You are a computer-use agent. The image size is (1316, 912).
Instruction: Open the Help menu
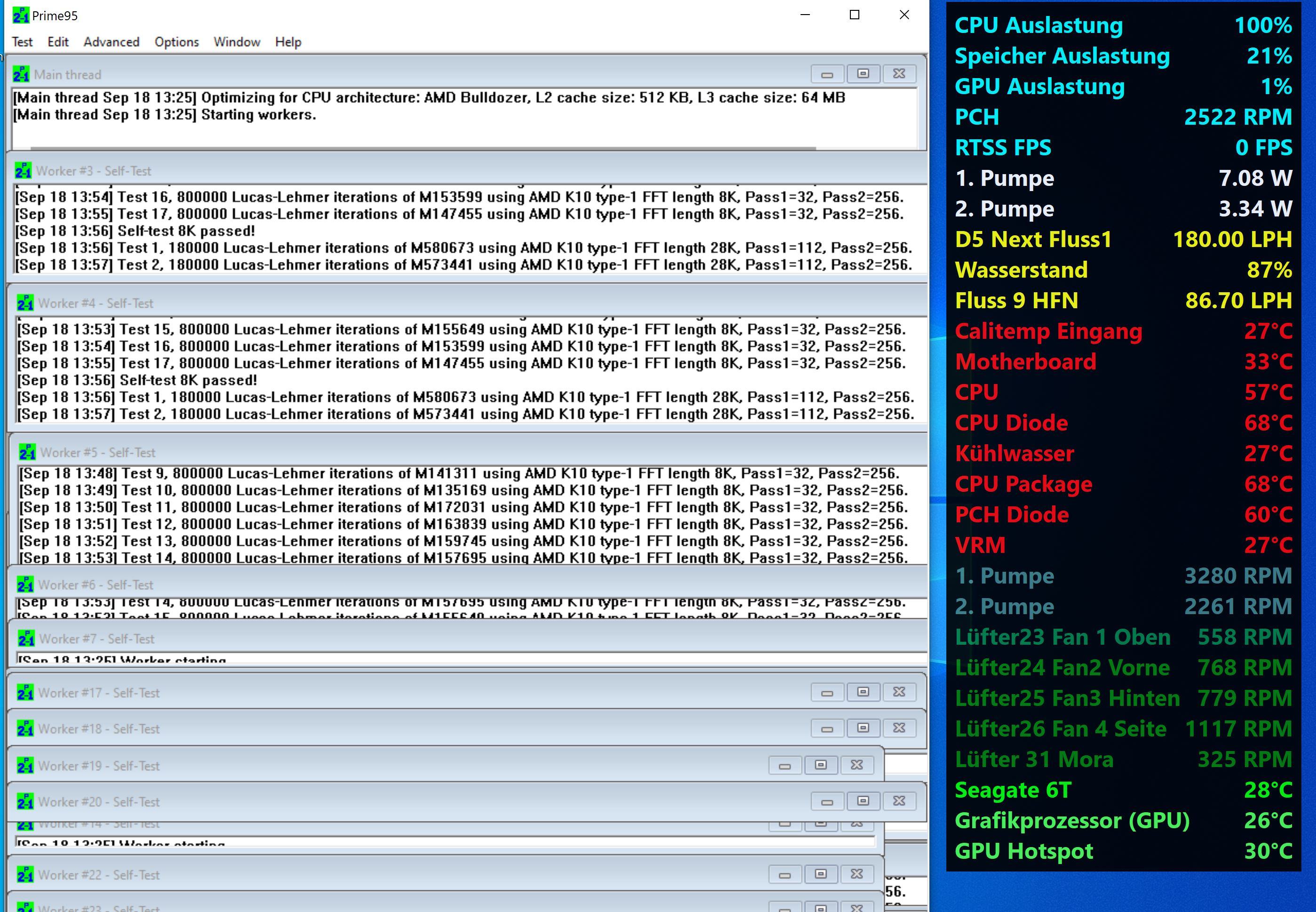coord(288,42)
